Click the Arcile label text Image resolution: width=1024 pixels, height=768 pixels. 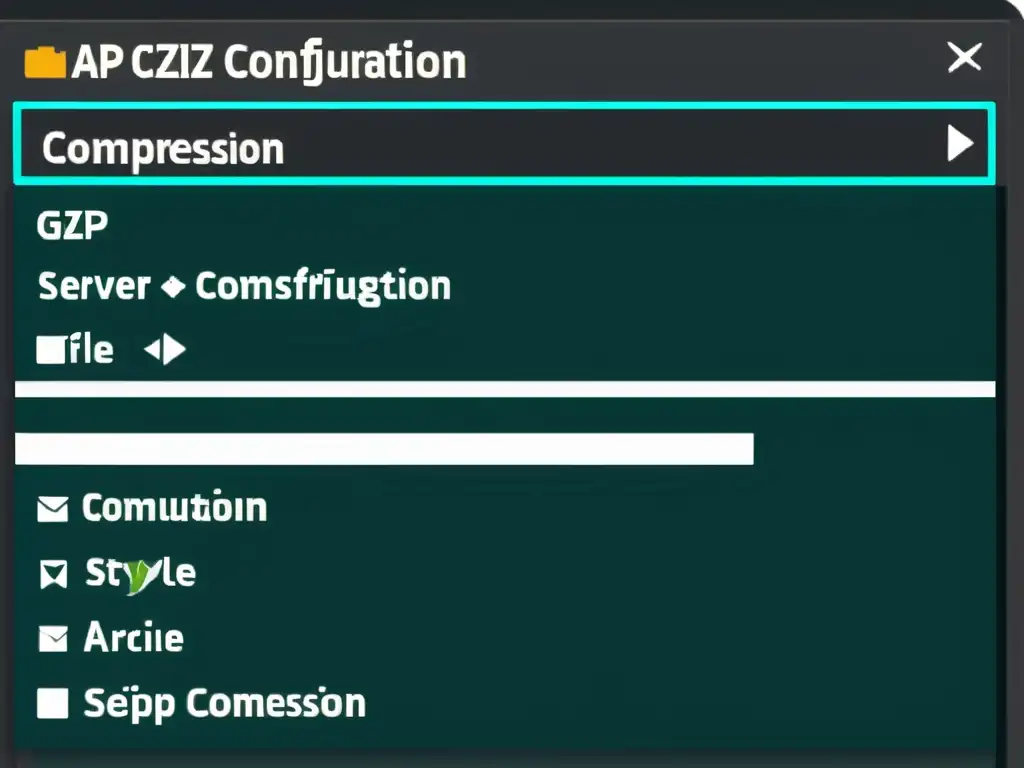click(133, 637)
